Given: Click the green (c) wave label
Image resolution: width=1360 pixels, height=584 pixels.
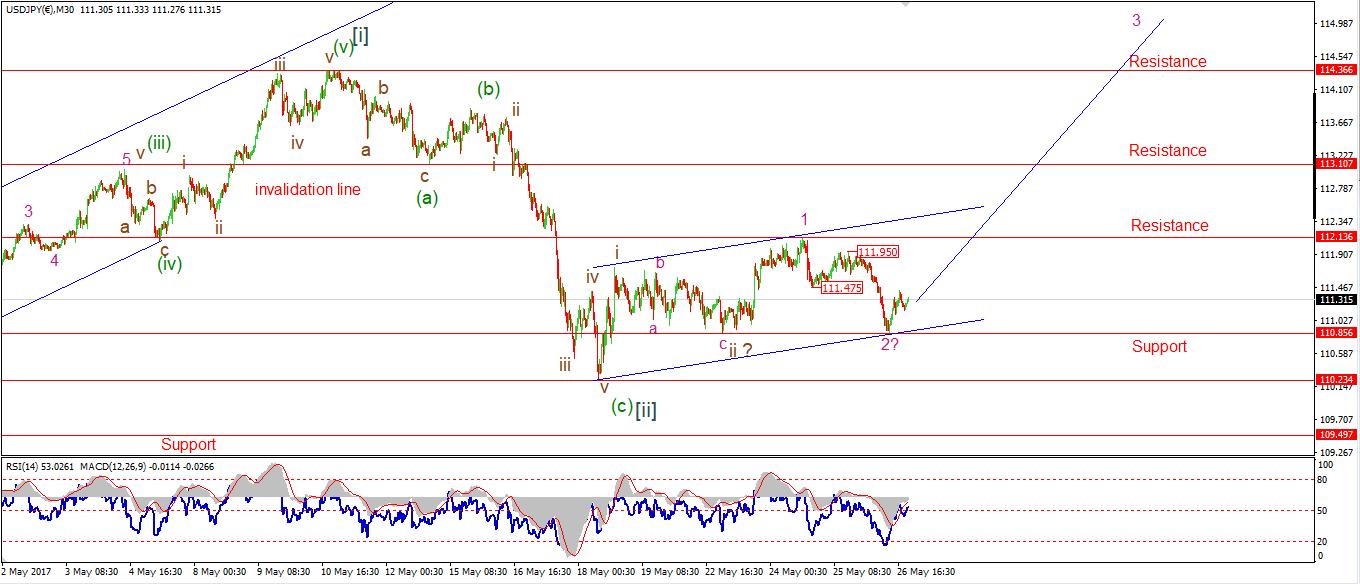Looking at the screenshot, I should (621, 407).
